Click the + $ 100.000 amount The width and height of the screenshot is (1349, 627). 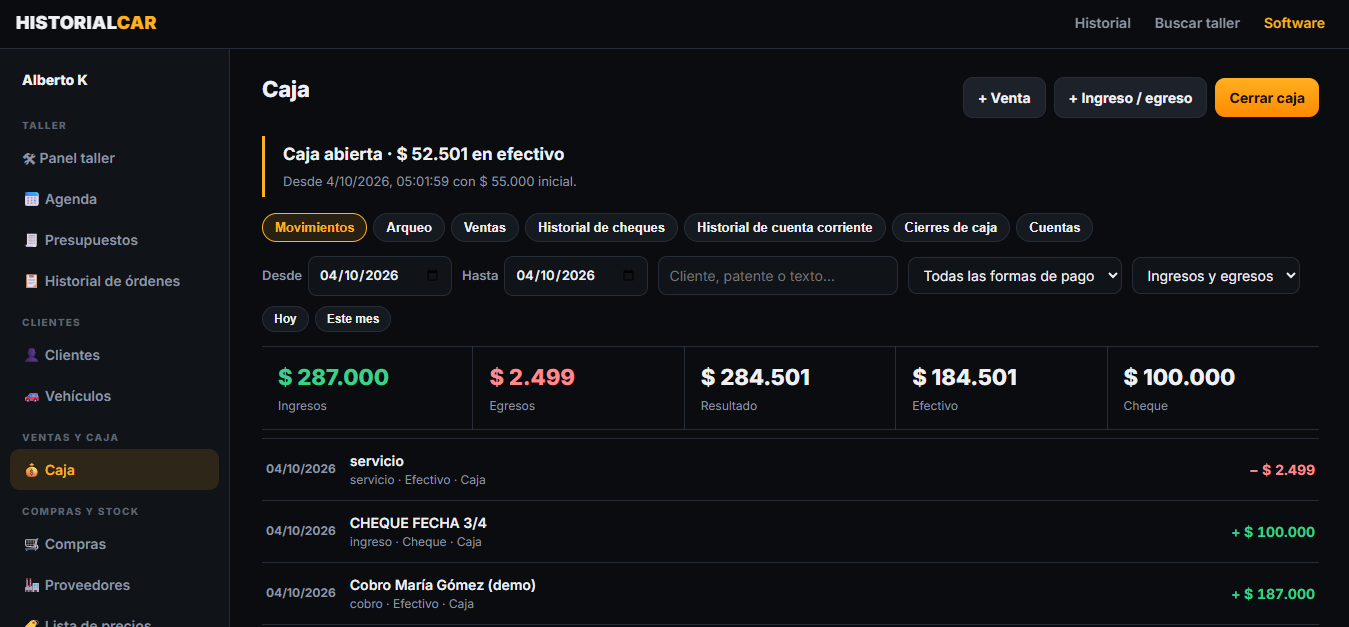click(1273, 532)
